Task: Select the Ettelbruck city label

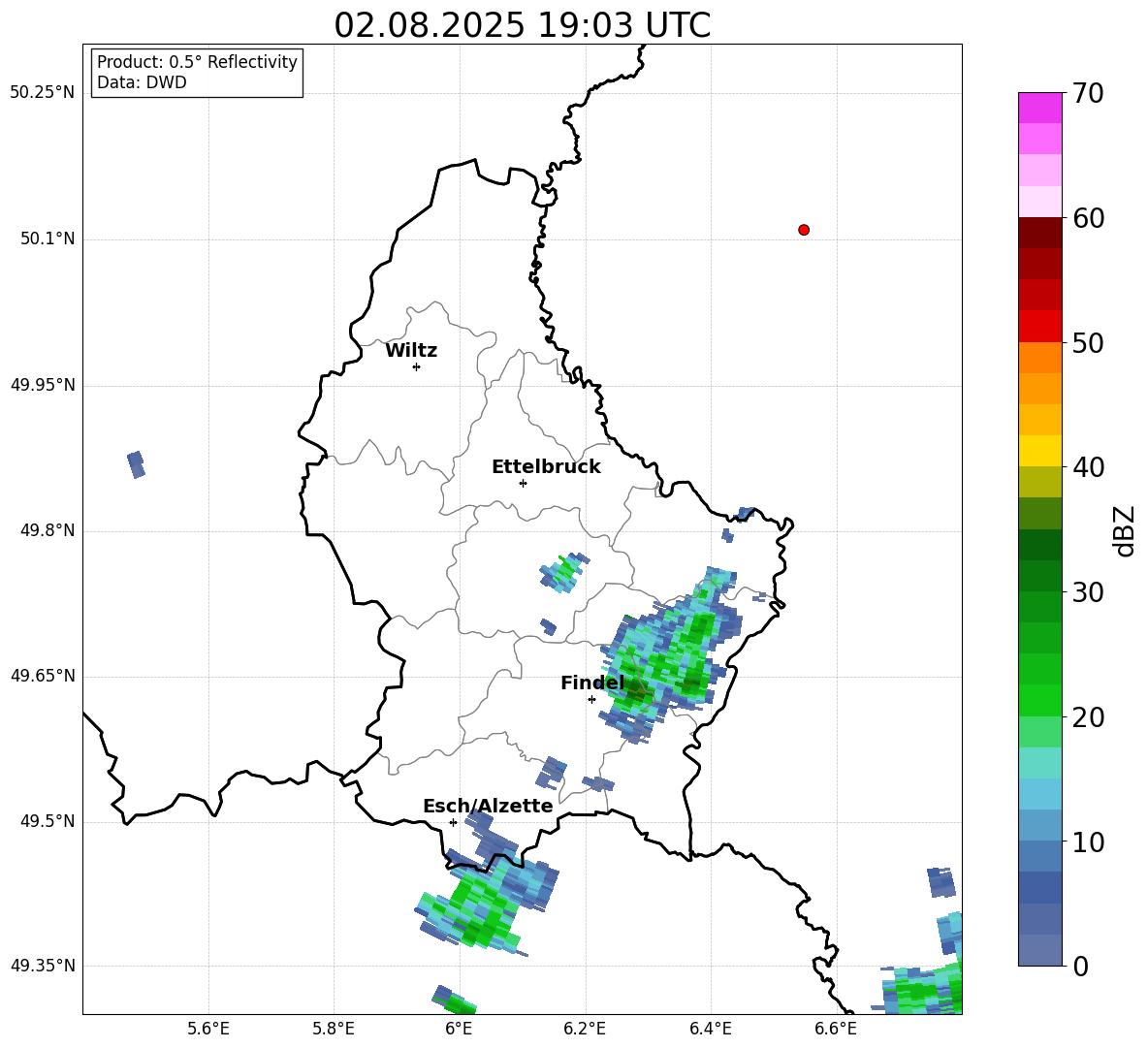Action: 546,467
